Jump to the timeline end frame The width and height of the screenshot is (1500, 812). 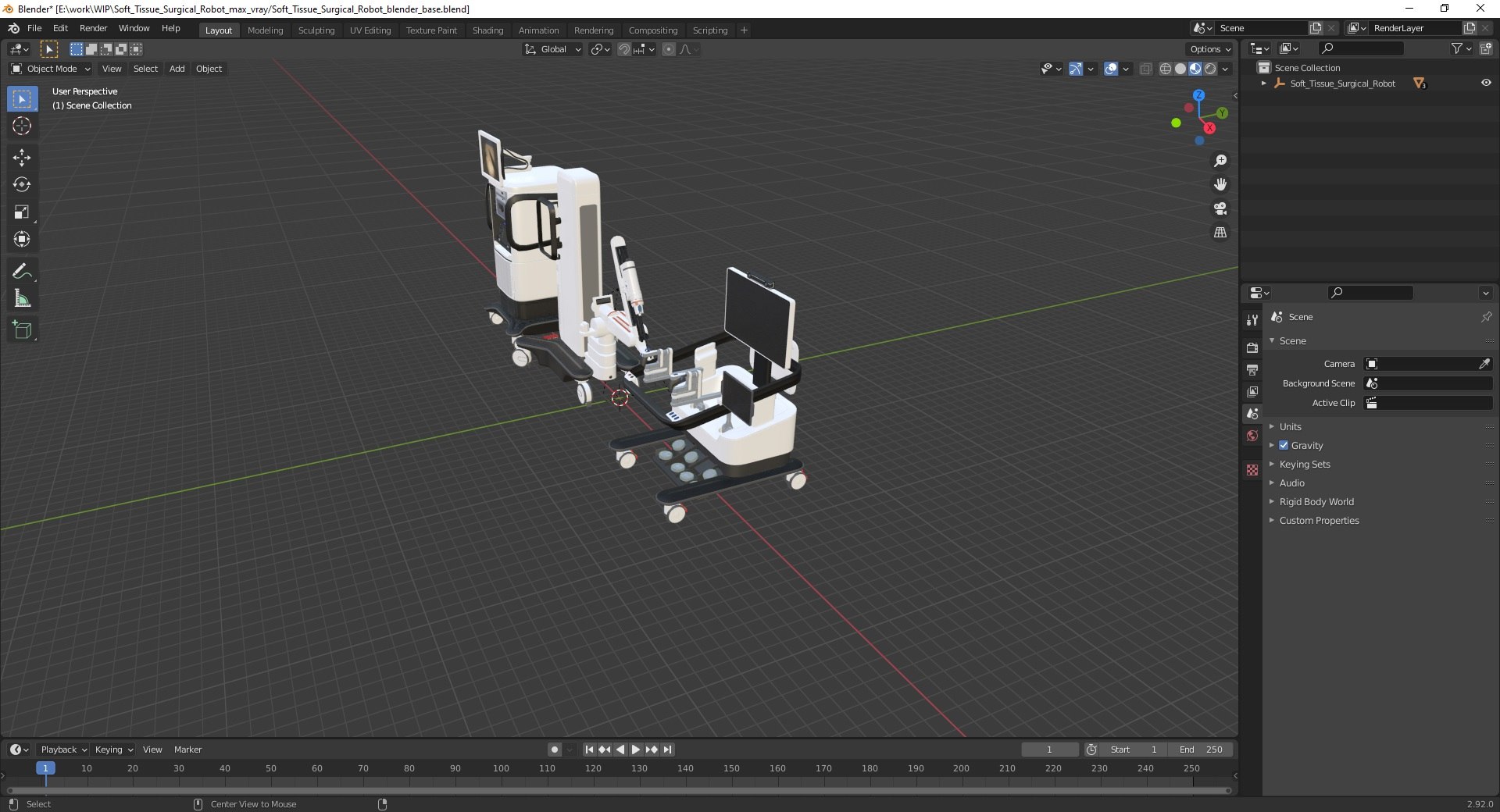click(667, 750)
